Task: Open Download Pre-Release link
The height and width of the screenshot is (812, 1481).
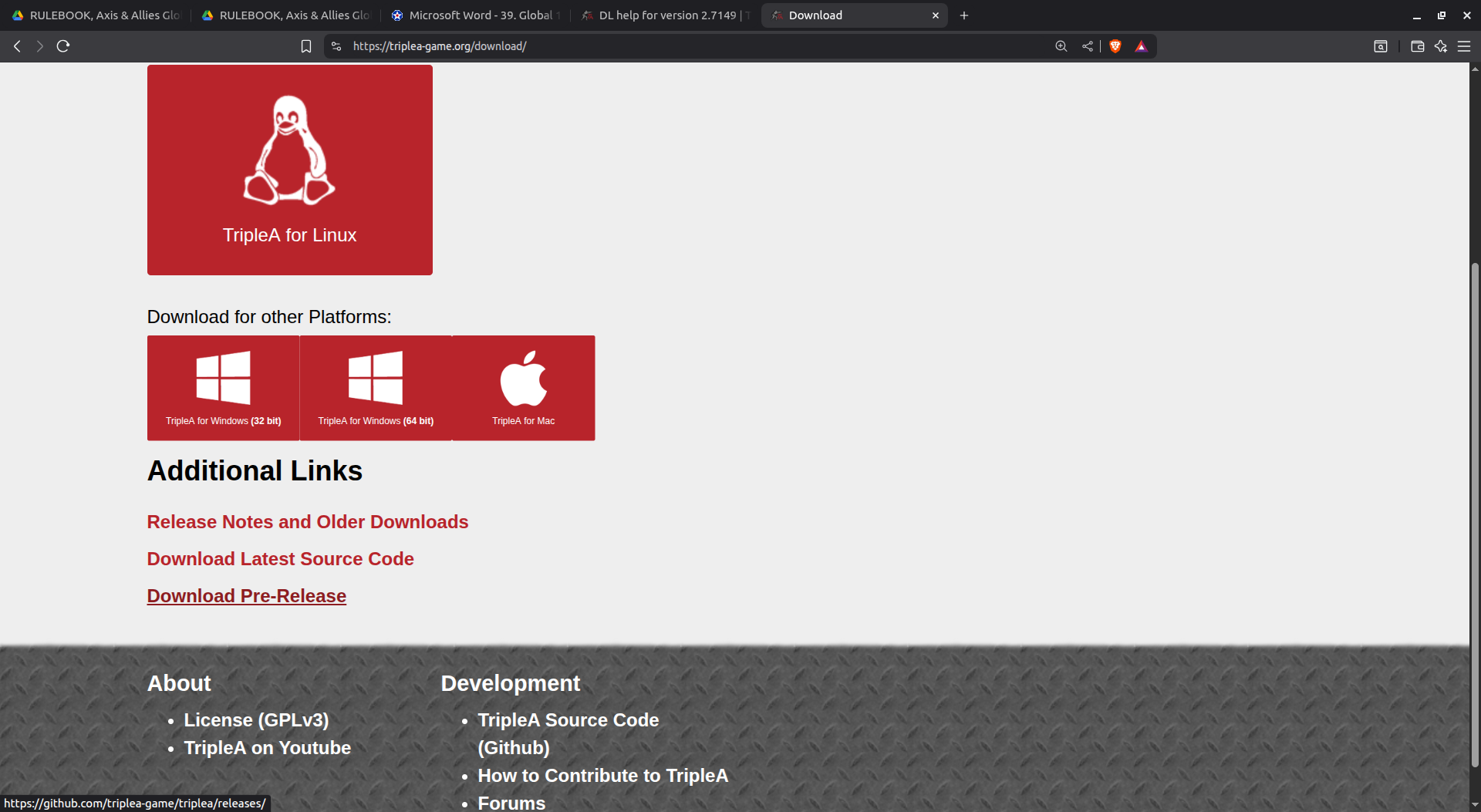Action: (247, 596)
